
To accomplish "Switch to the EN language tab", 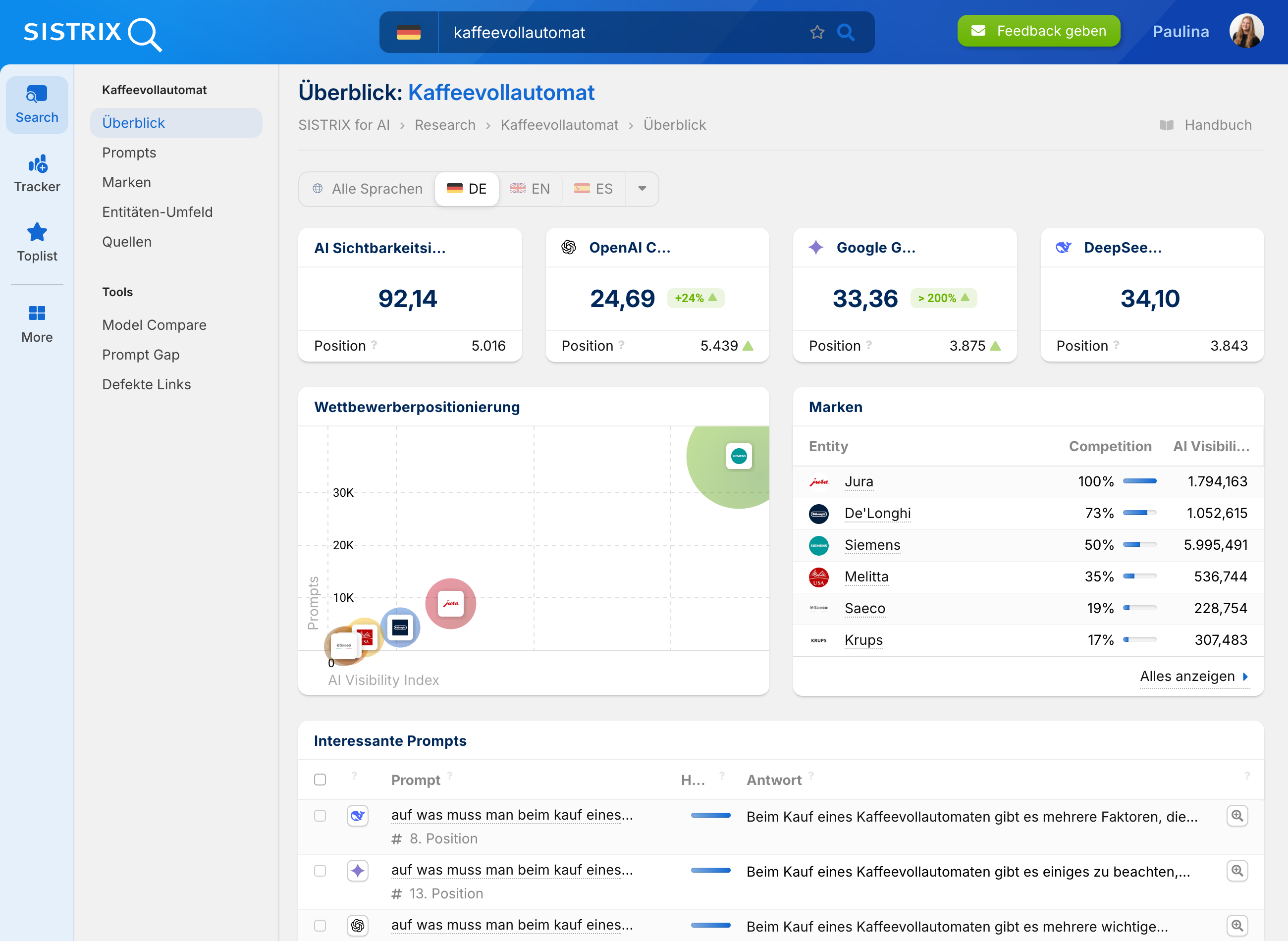I will tap(530, 189).
